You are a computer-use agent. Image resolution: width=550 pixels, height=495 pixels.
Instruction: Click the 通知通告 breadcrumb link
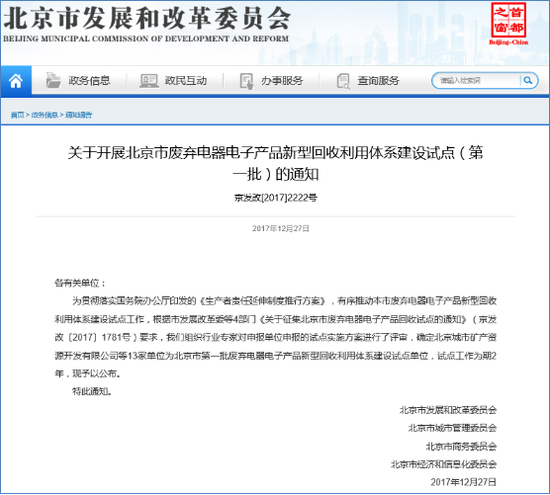coord(79,115)
